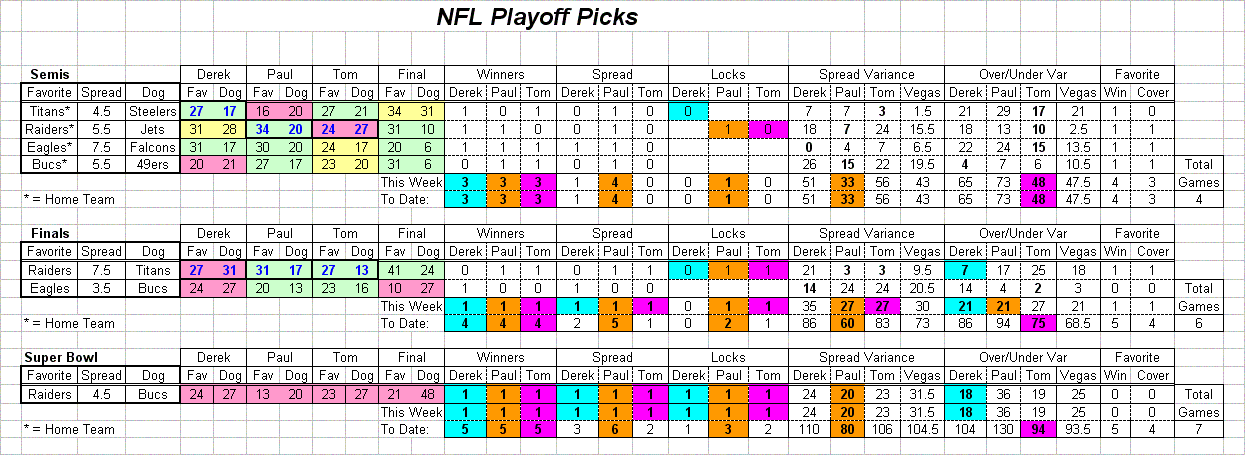Screen dimensions: 1245x455
Task: Click the NFL Playoff Picks title
Action: click(537, 18)
